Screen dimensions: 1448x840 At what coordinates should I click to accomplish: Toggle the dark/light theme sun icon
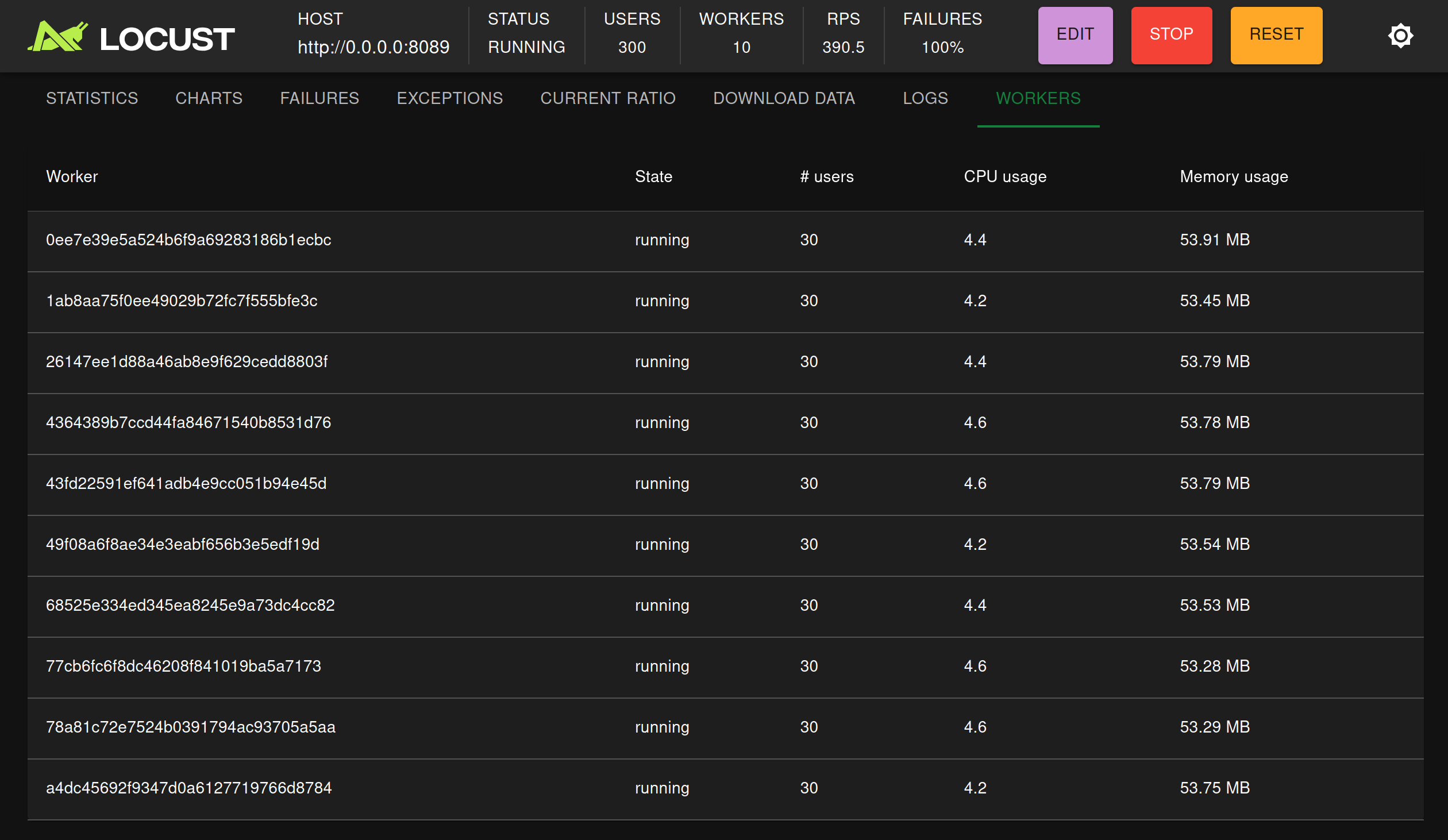pos(1400,36)
